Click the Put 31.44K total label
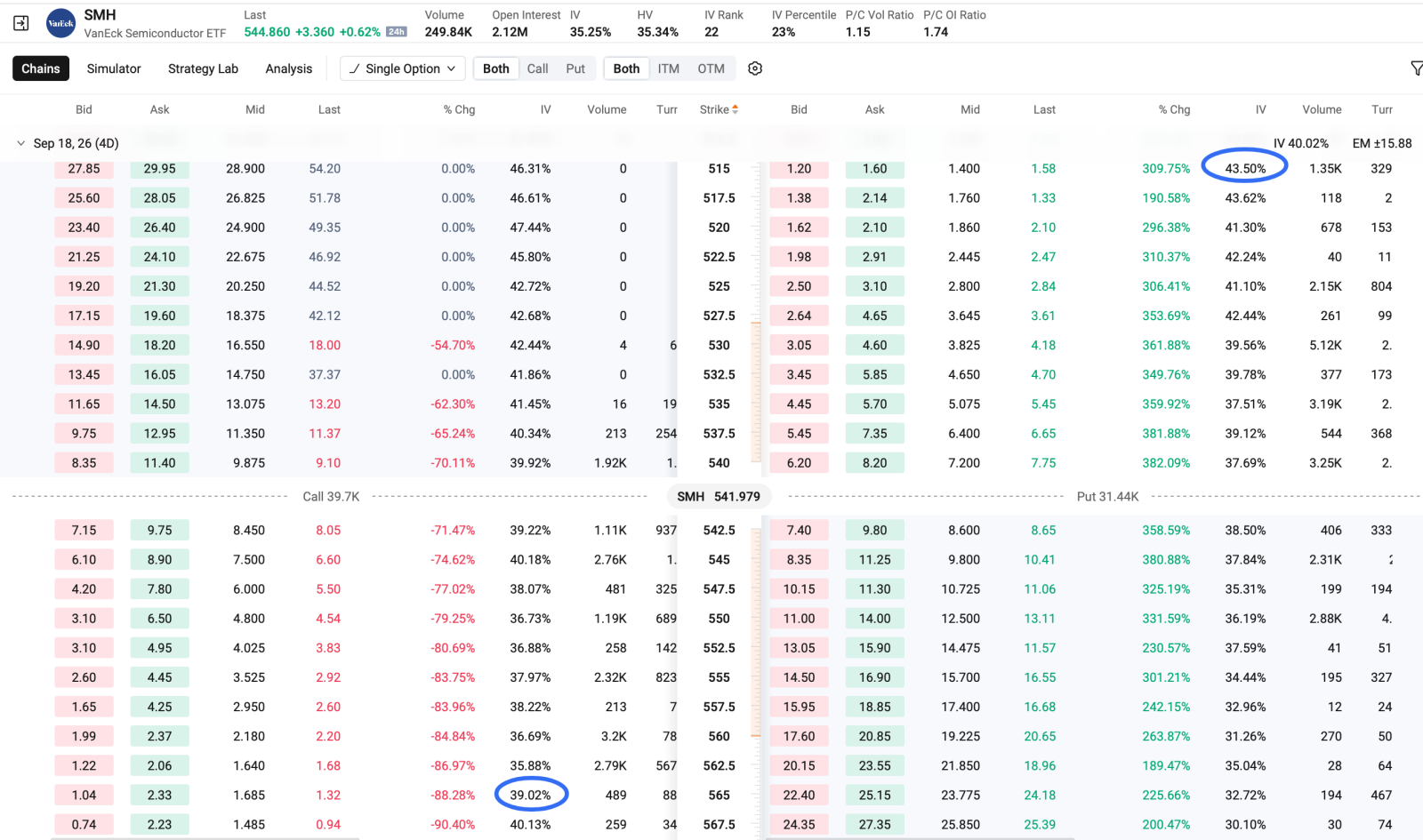Image resolution: width=1423 pixels, height=840 pixels. (x=1107, y=497)
